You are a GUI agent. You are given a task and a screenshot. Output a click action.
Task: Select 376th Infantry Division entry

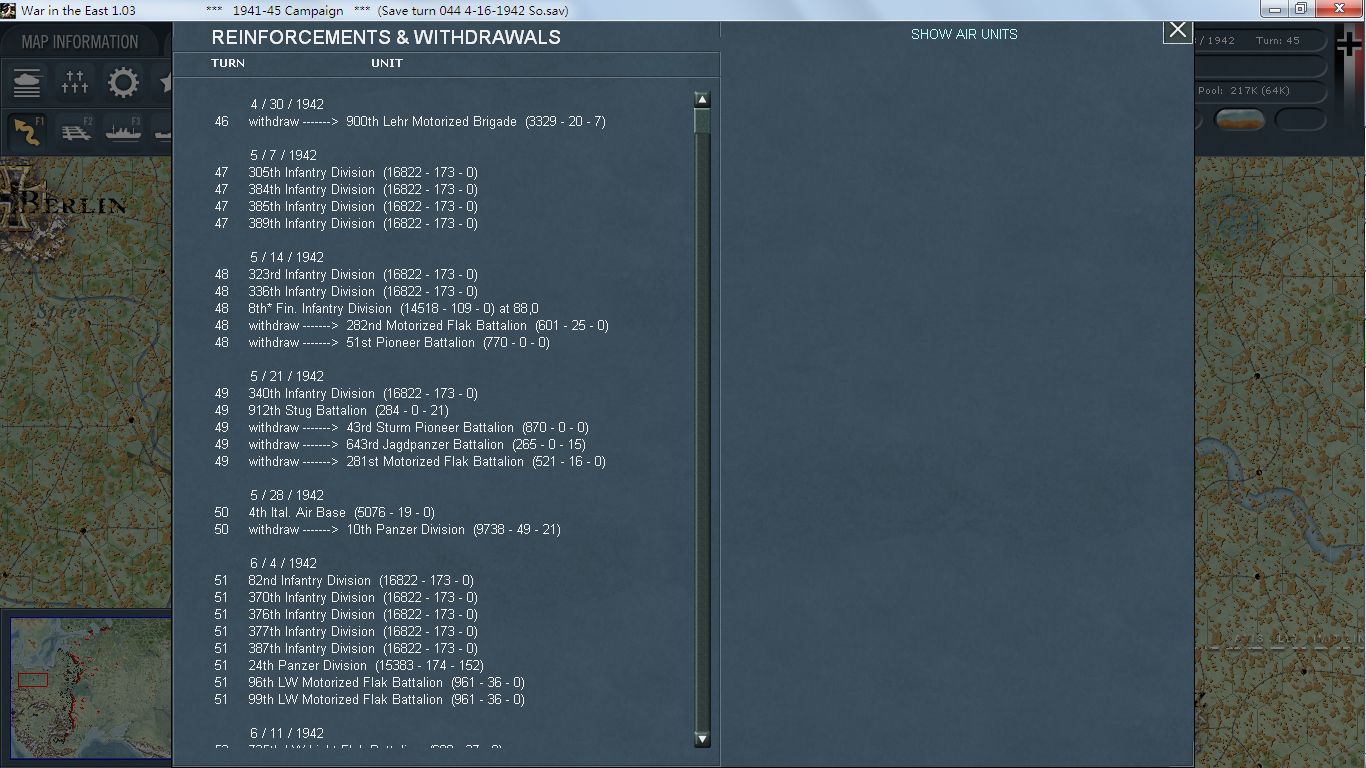(x=363, y=615)
